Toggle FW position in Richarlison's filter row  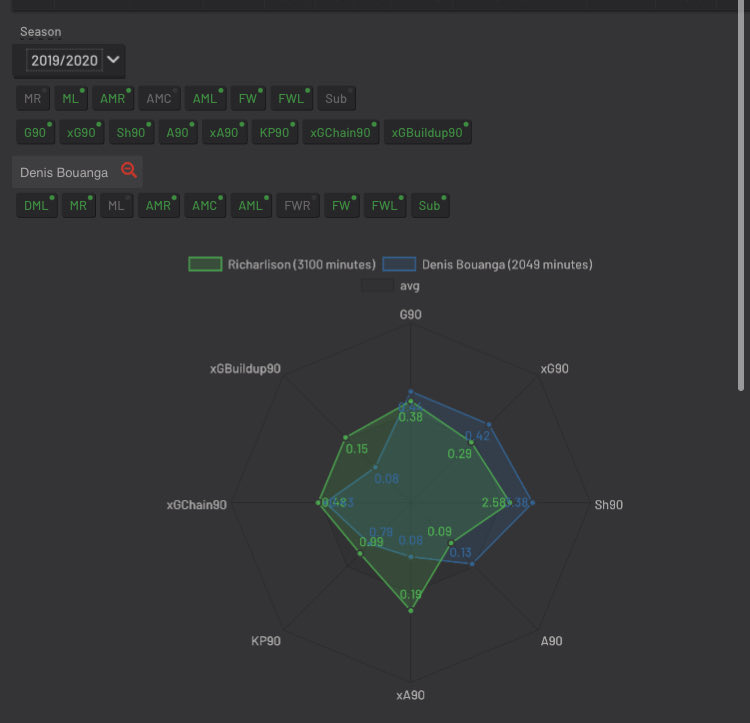click(248, 99)
